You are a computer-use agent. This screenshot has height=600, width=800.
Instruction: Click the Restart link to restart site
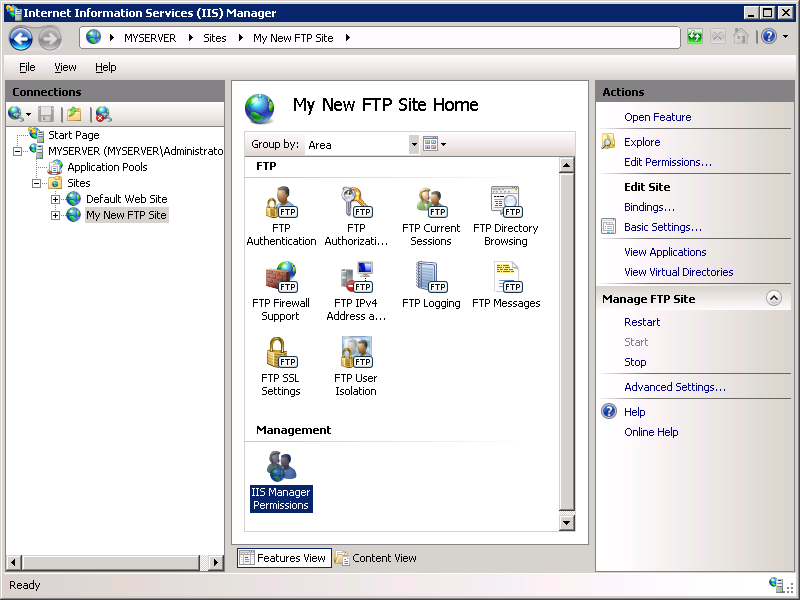point(642,322)
